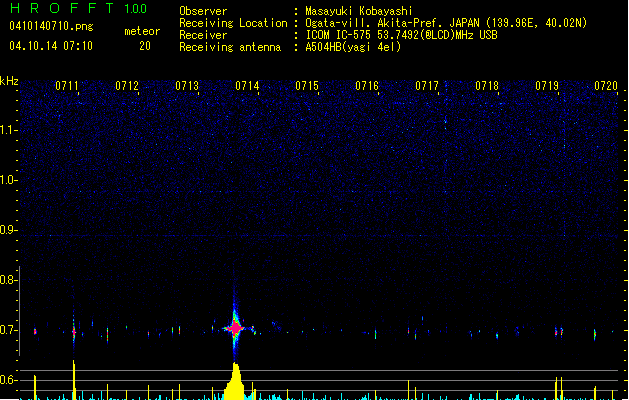Click the 0717 time tick label
The image size is (629, 400).
click(x=427, y=87)
